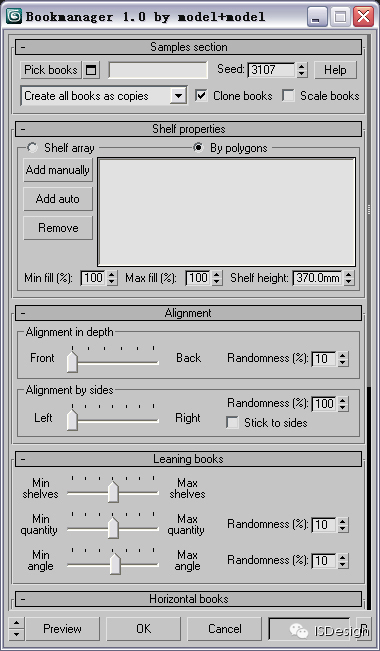380x651 pixels.
Task: Click the spinner at bottom left of dialog
Action: pos(16,628)
